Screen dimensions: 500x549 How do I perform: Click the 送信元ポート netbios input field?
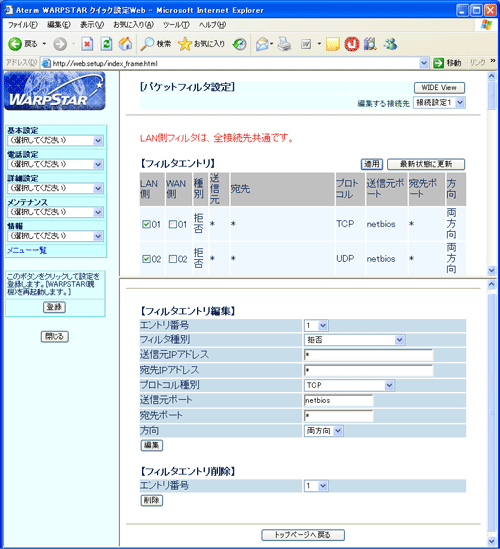tap(339, 401)
